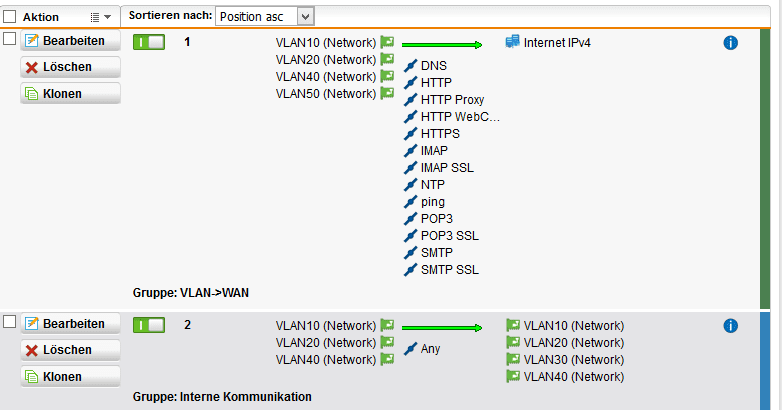Click the VLAN30 destination network icon

(x=513, y=360)
